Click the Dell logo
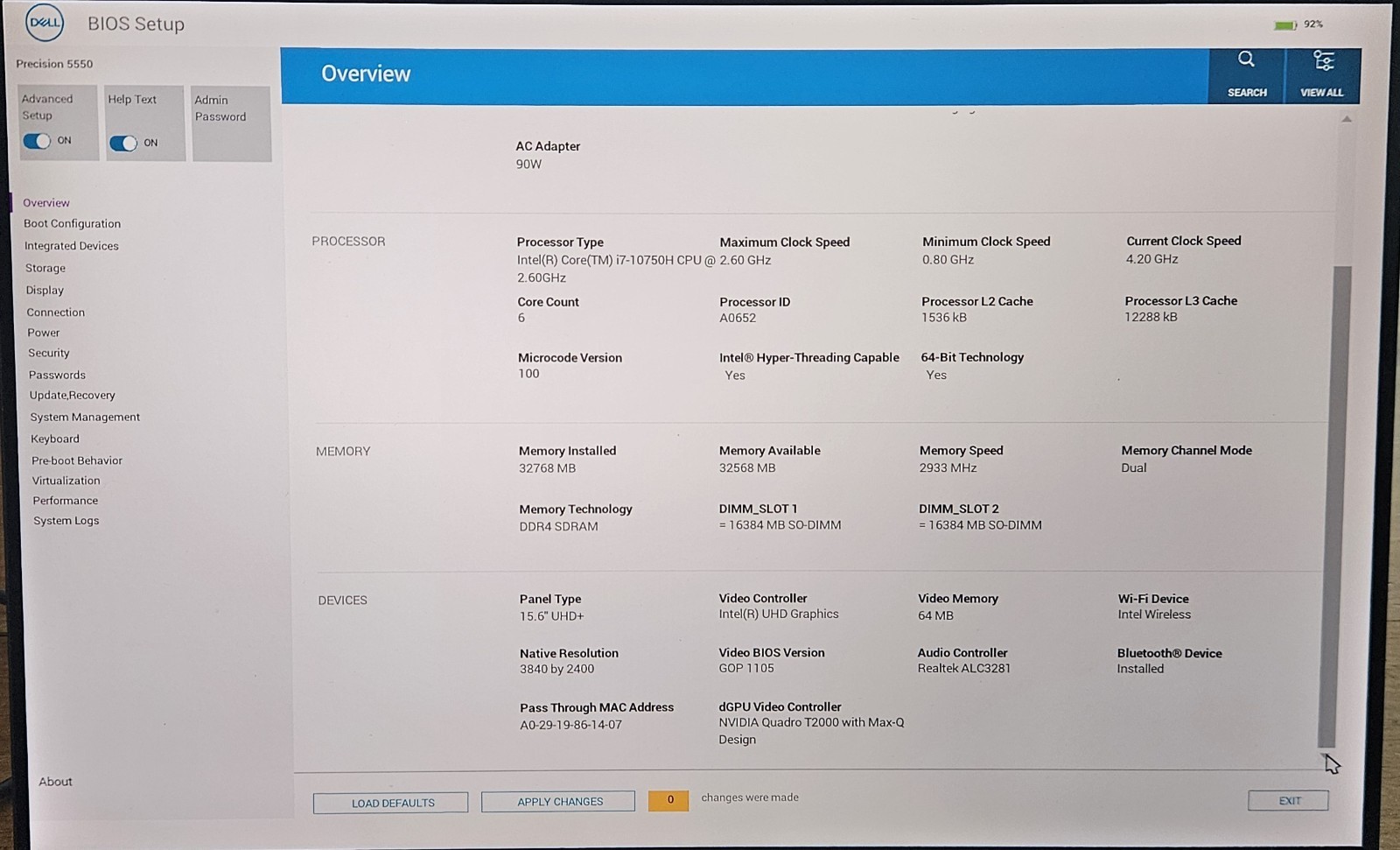 point(45,23)
